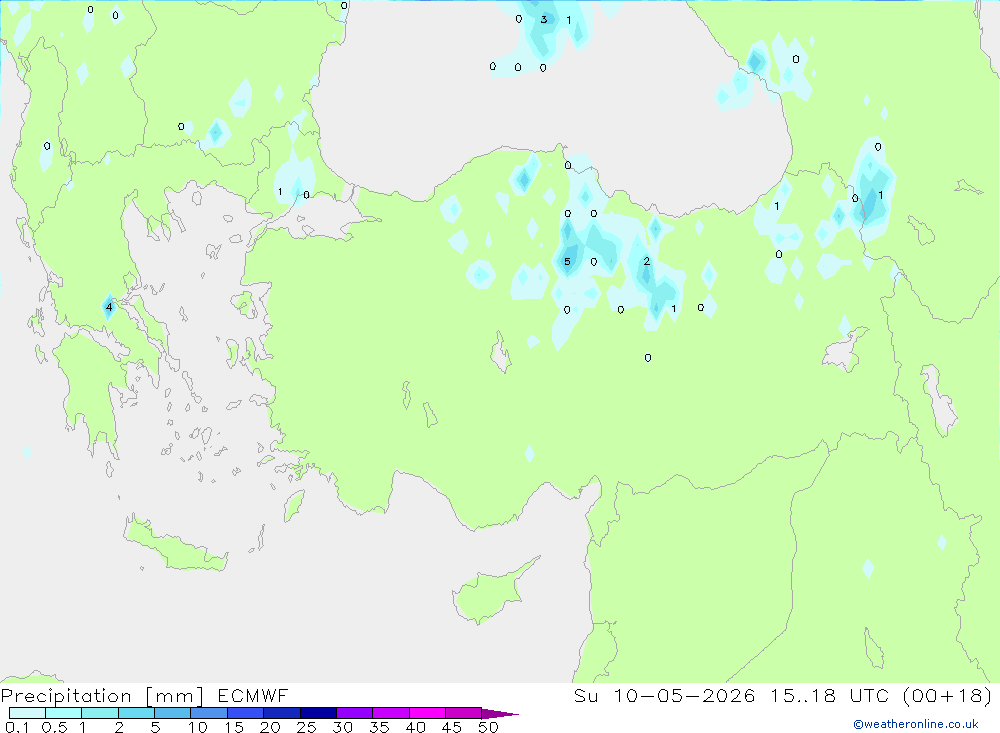The height and width of the screenshot is (733, 1000).
Task: Click the 0.1–0.5 mm lightest legend swatch
Action: (x=27, y=713)
